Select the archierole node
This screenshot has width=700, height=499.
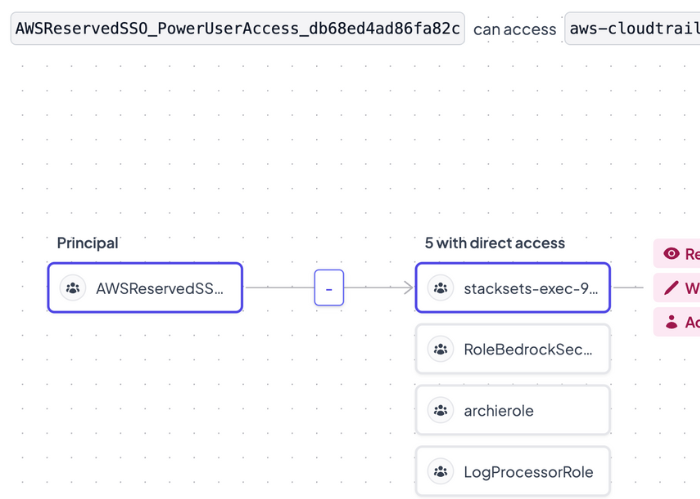pyautogui.click(x=513, y=410)
